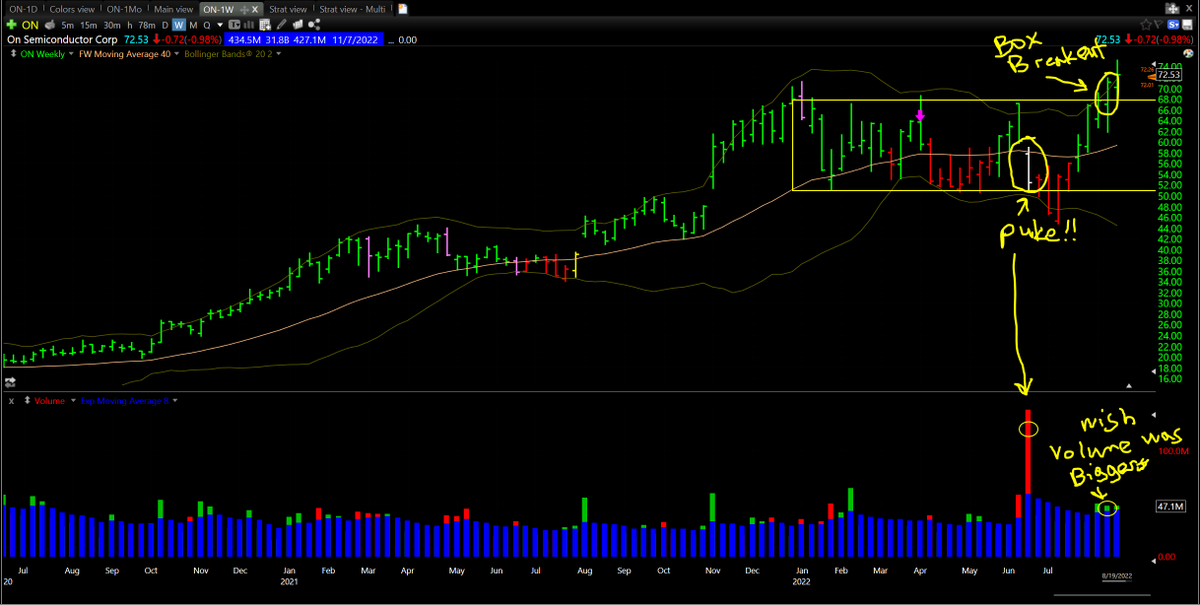Switch to the ON-1D tab
The height and width of the screenshot is (605, 1200).
coord(23,9)
